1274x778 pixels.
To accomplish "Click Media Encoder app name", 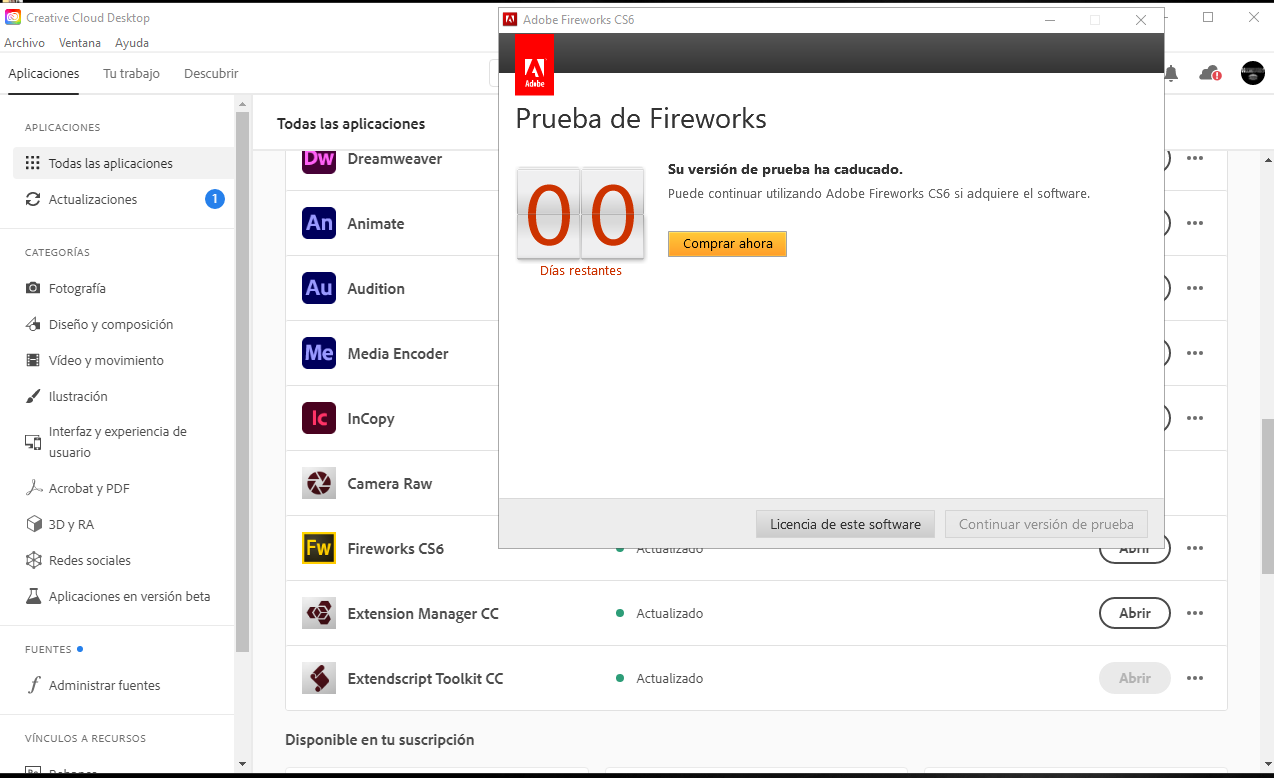I will coord(398,353).
